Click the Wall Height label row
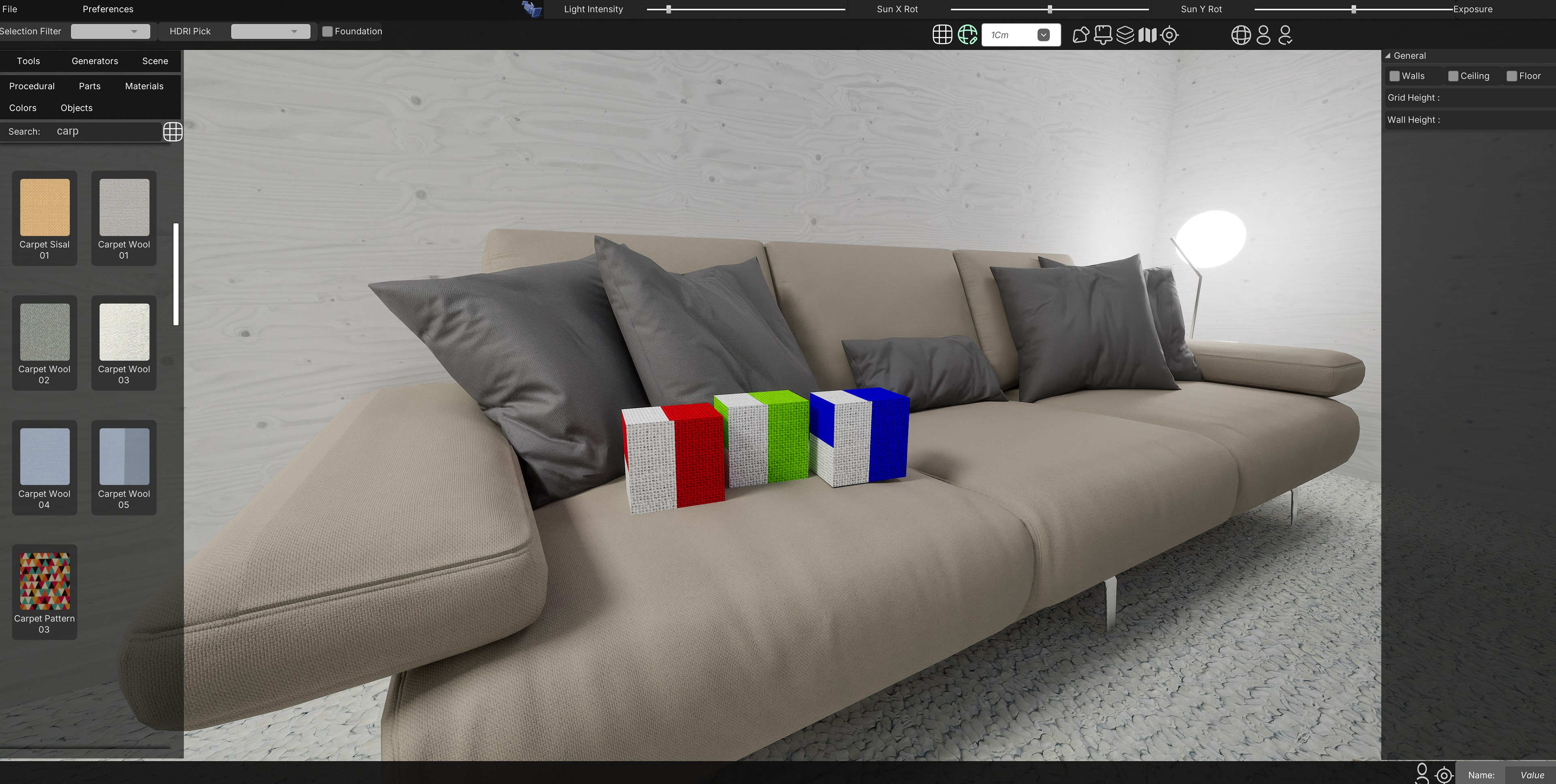1556x784 pixels. coord(1470,119)
